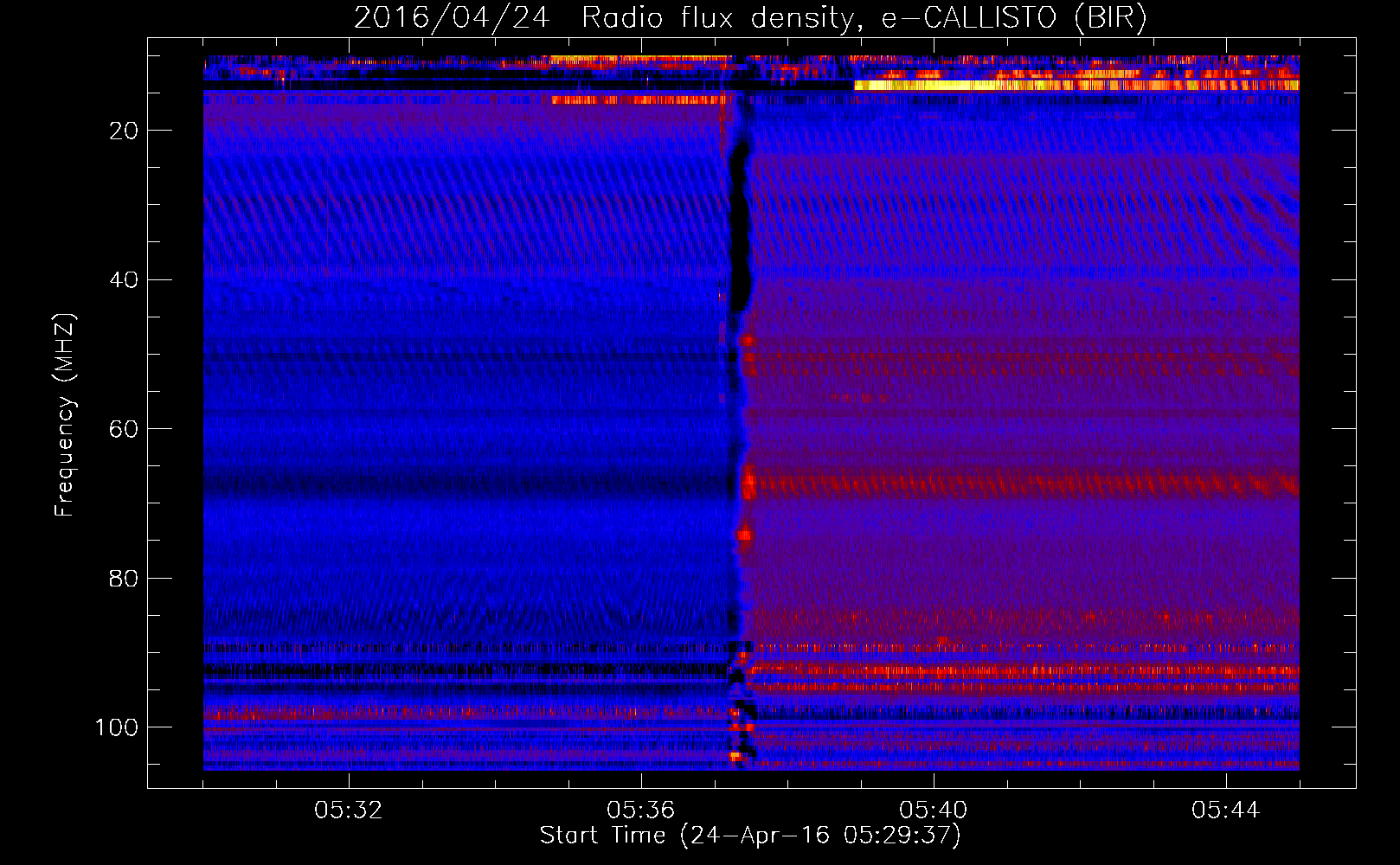Click the 05:40 time tick label
This screenshot has width=1400, height=865.
(934, 811)
